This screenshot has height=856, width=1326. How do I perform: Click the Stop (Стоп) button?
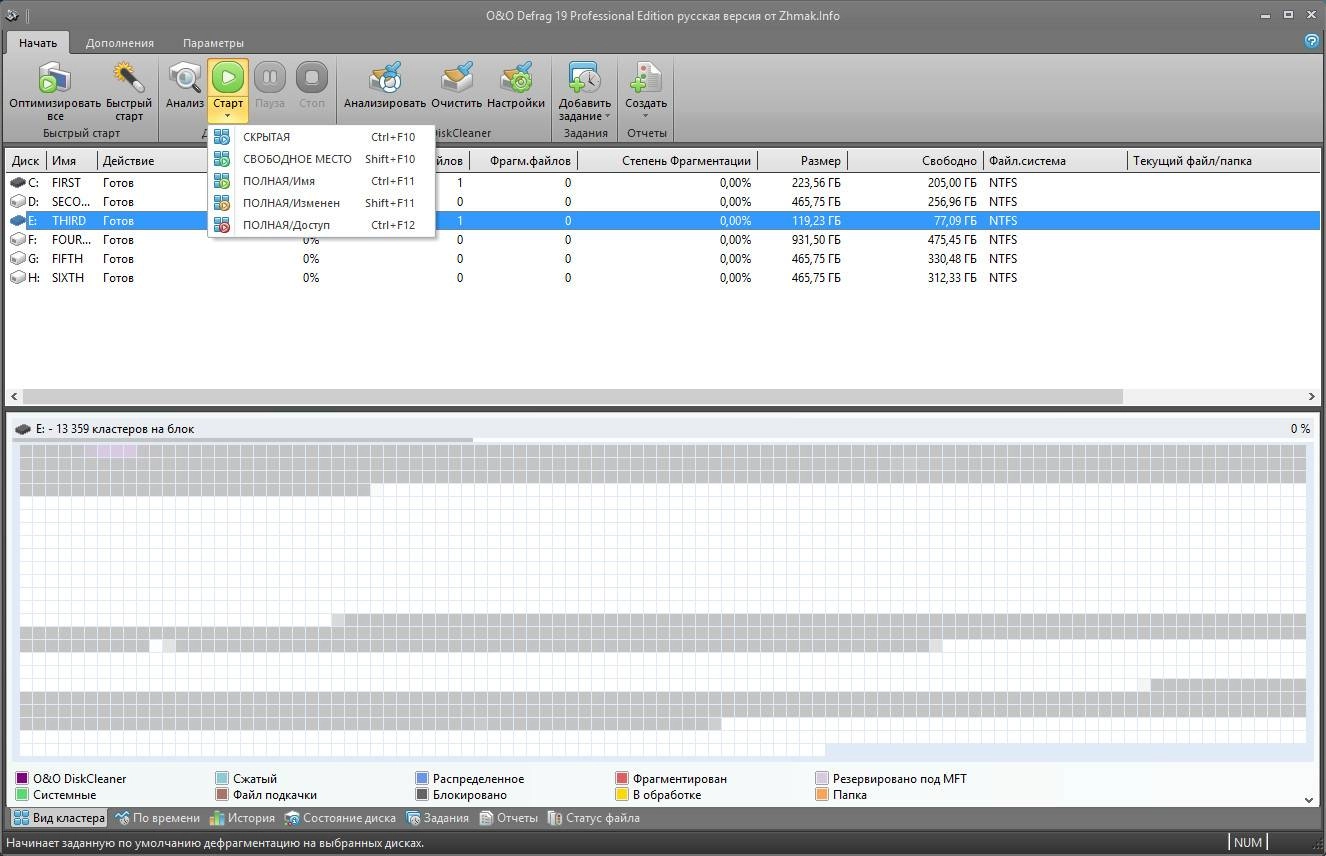click(x=312, y=77)
